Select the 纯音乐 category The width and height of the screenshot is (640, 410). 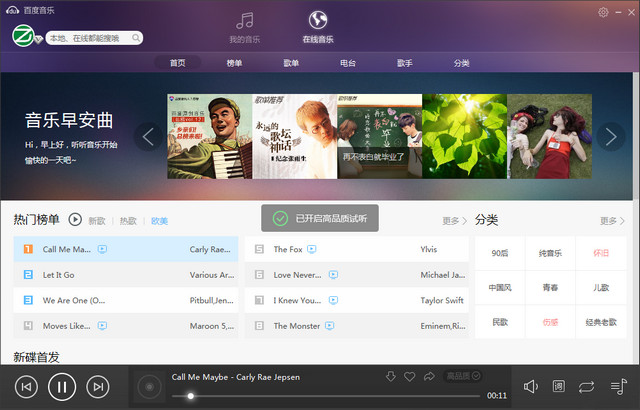[551, 253]
